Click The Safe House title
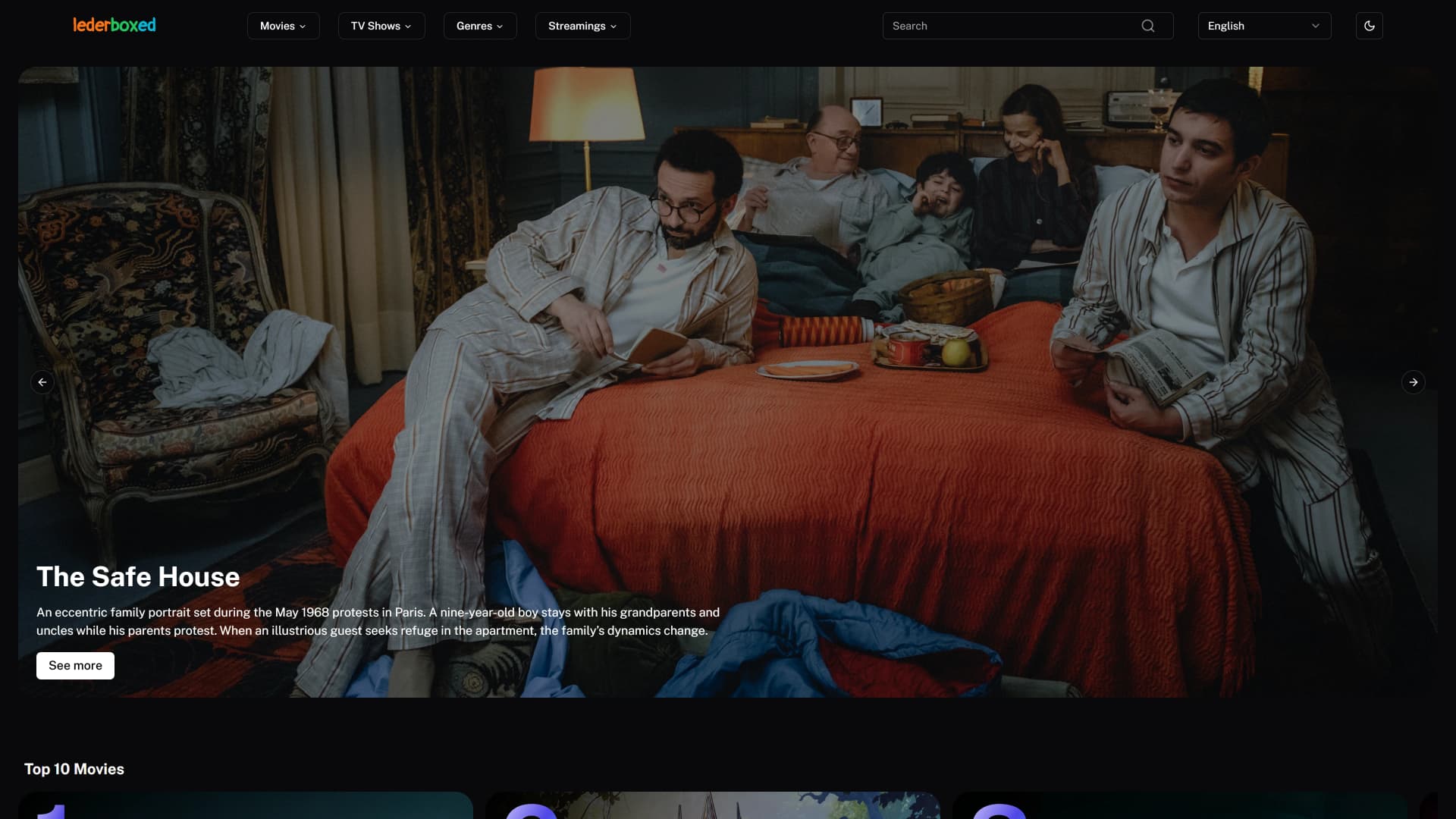This screenshot has height=819, width=1456. point(138,577)
